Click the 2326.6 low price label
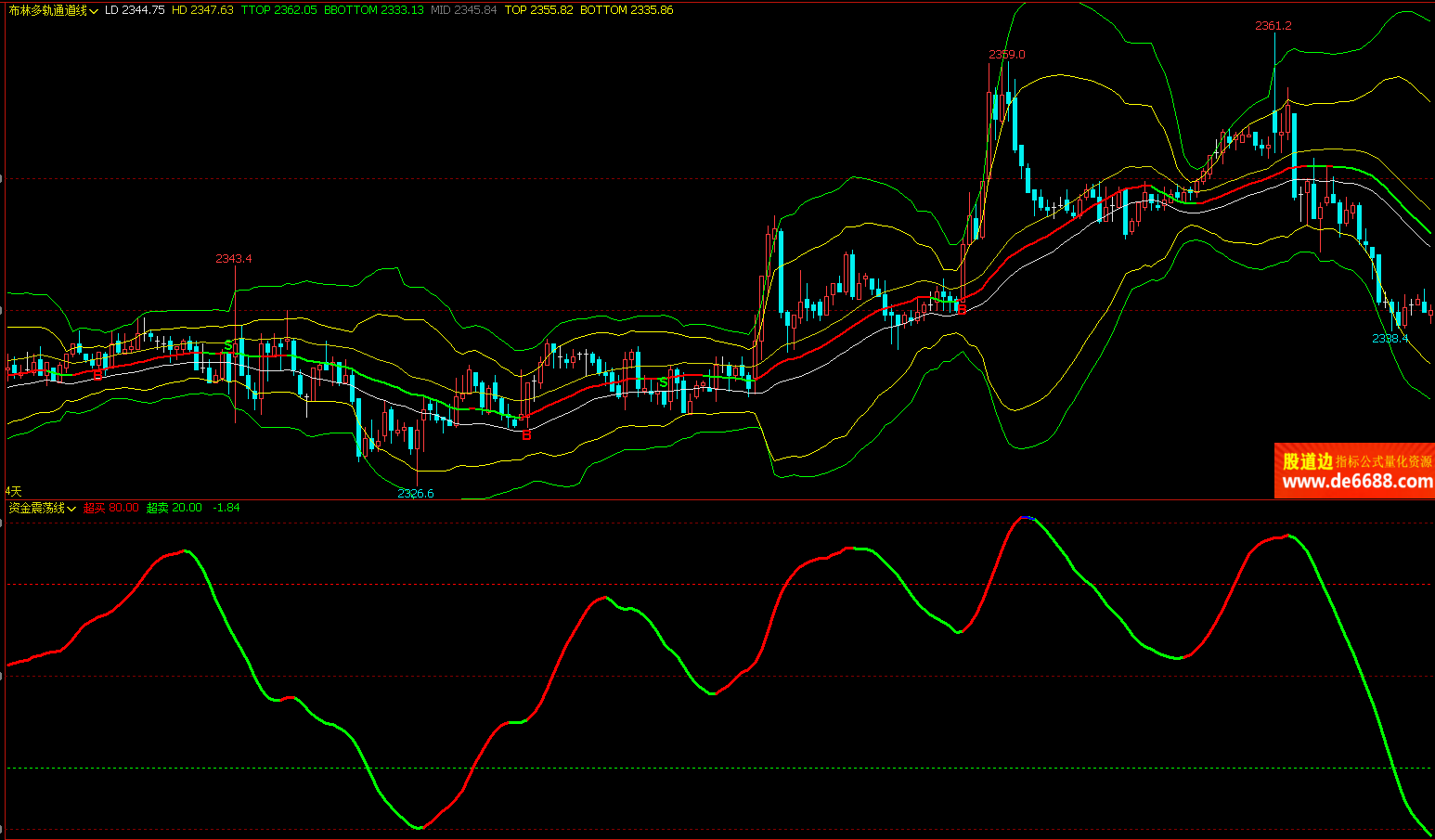Image resolution: width=1435 pixels, height=840 pixels. (415, 493)
